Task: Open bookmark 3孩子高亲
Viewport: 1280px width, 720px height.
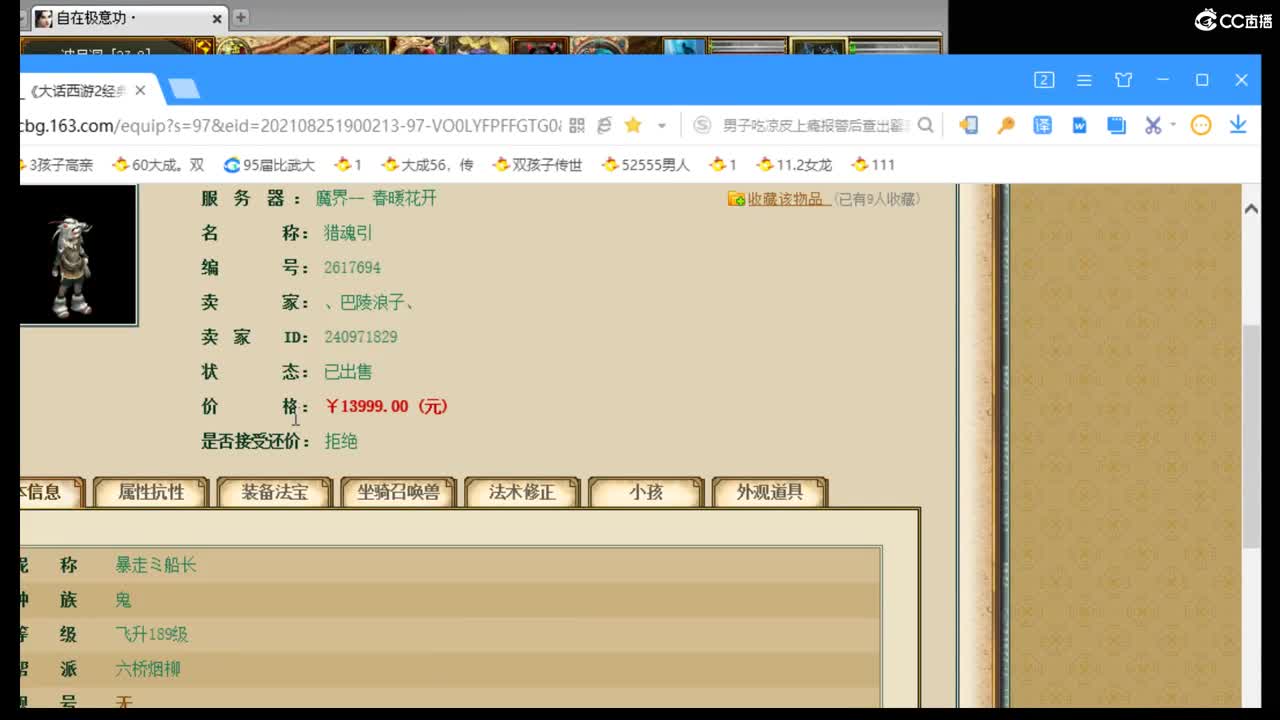Action: 57,165
